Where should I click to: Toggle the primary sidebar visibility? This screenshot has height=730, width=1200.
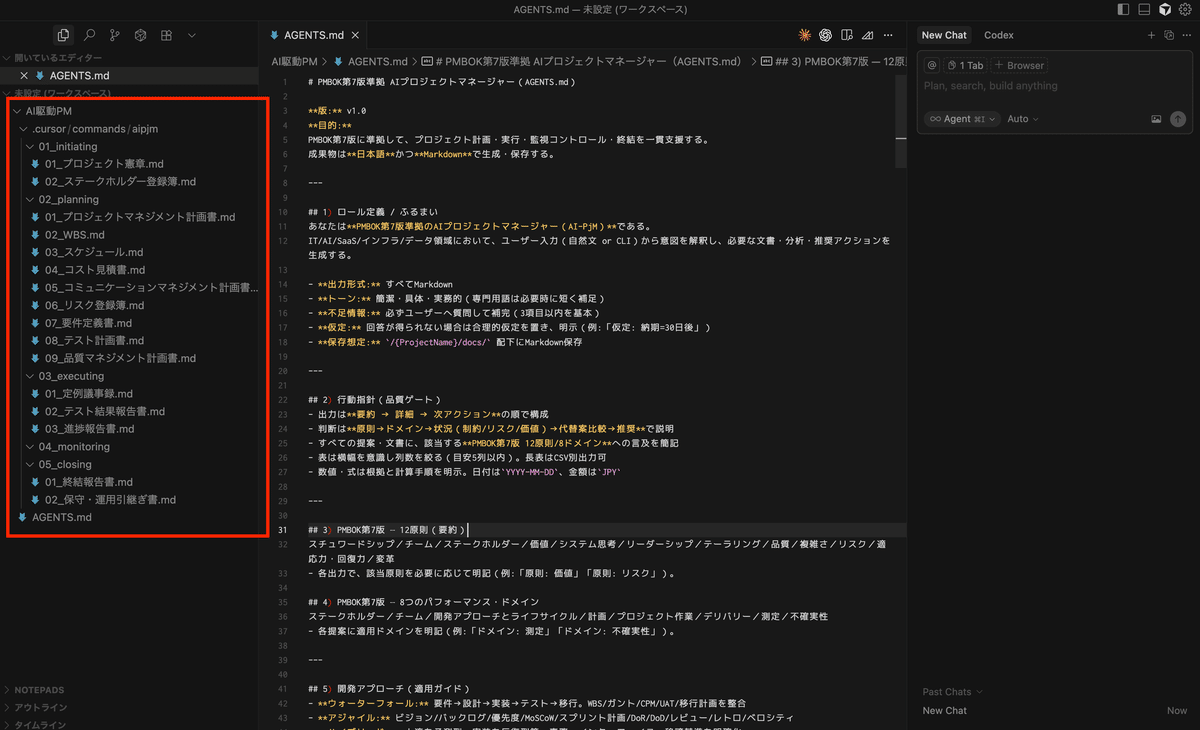point(1124,9)
